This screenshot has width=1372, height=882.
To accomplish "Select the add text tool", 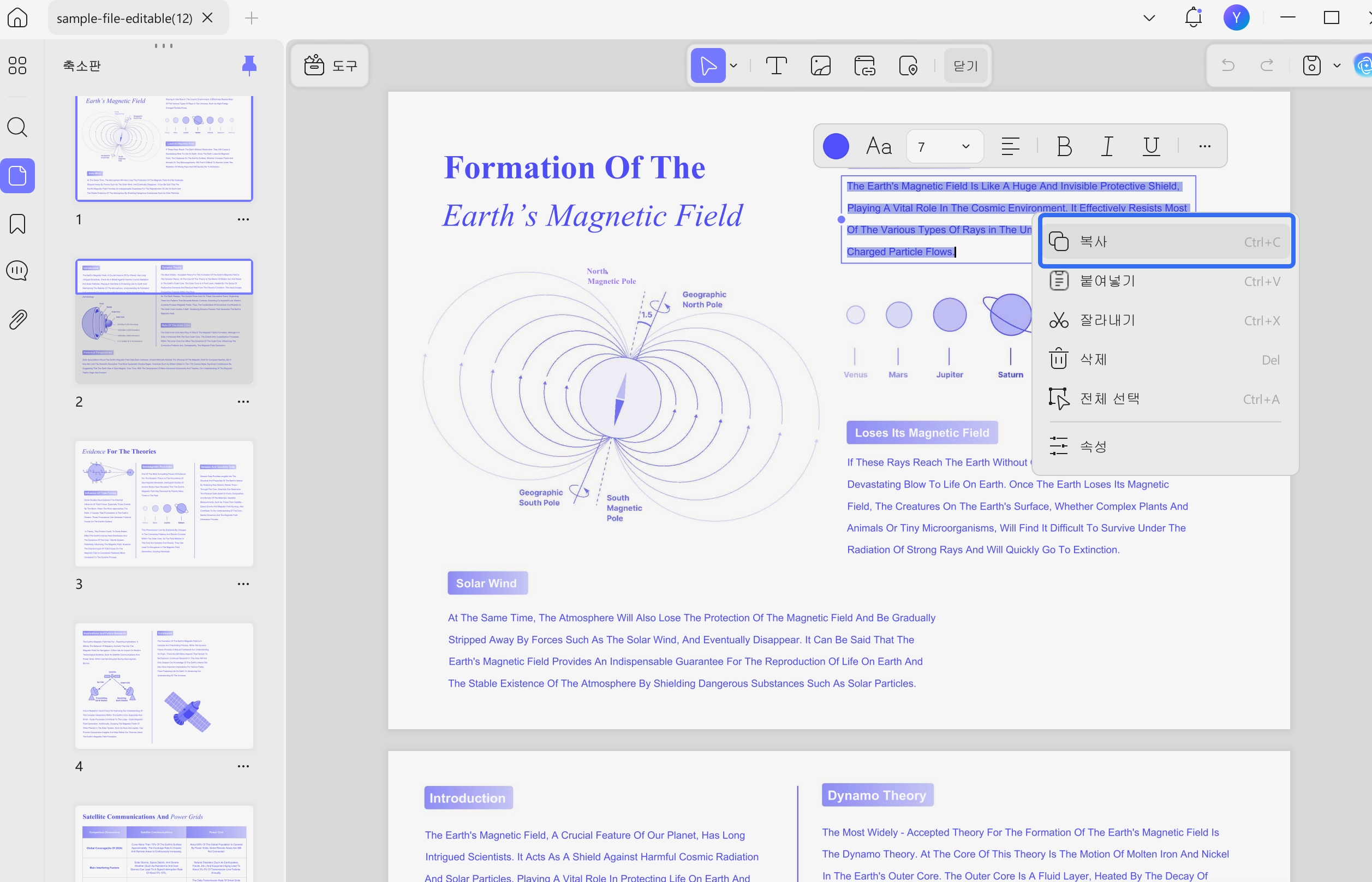I will [776, 65].
